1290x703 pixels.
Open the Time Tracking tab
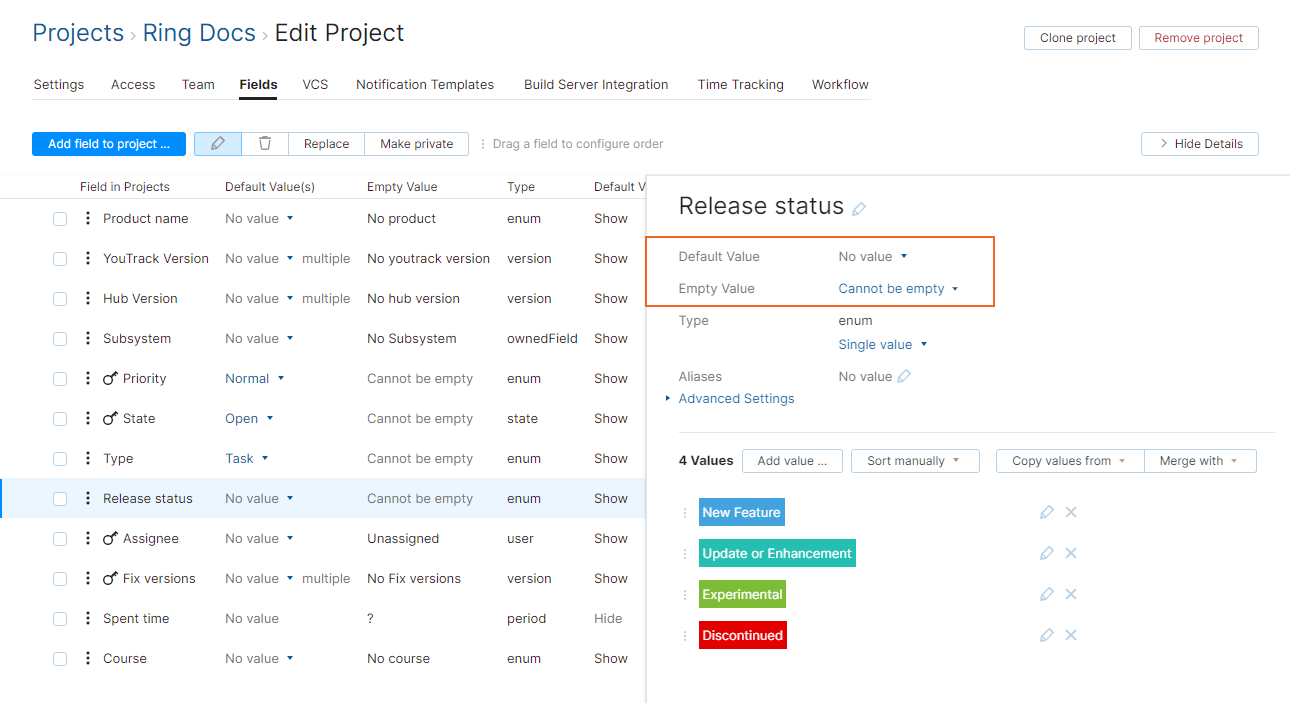(740, 85)
